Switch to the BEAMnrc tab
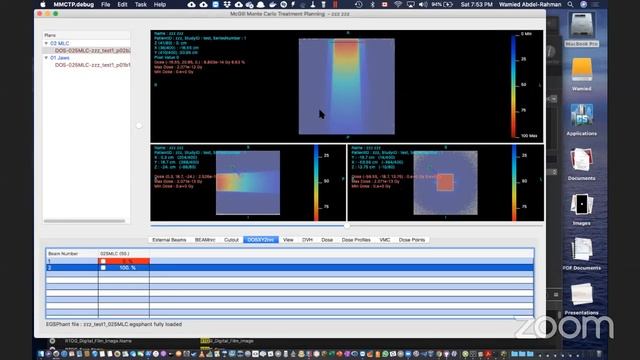Screen dimensions: 640x360 205,240
